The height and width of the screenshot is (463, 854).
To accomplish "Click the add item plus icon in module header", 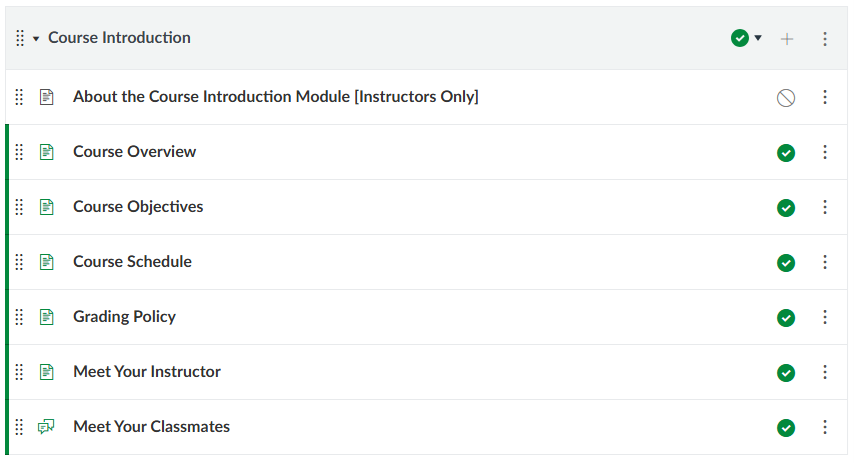I will click(787, 39).
